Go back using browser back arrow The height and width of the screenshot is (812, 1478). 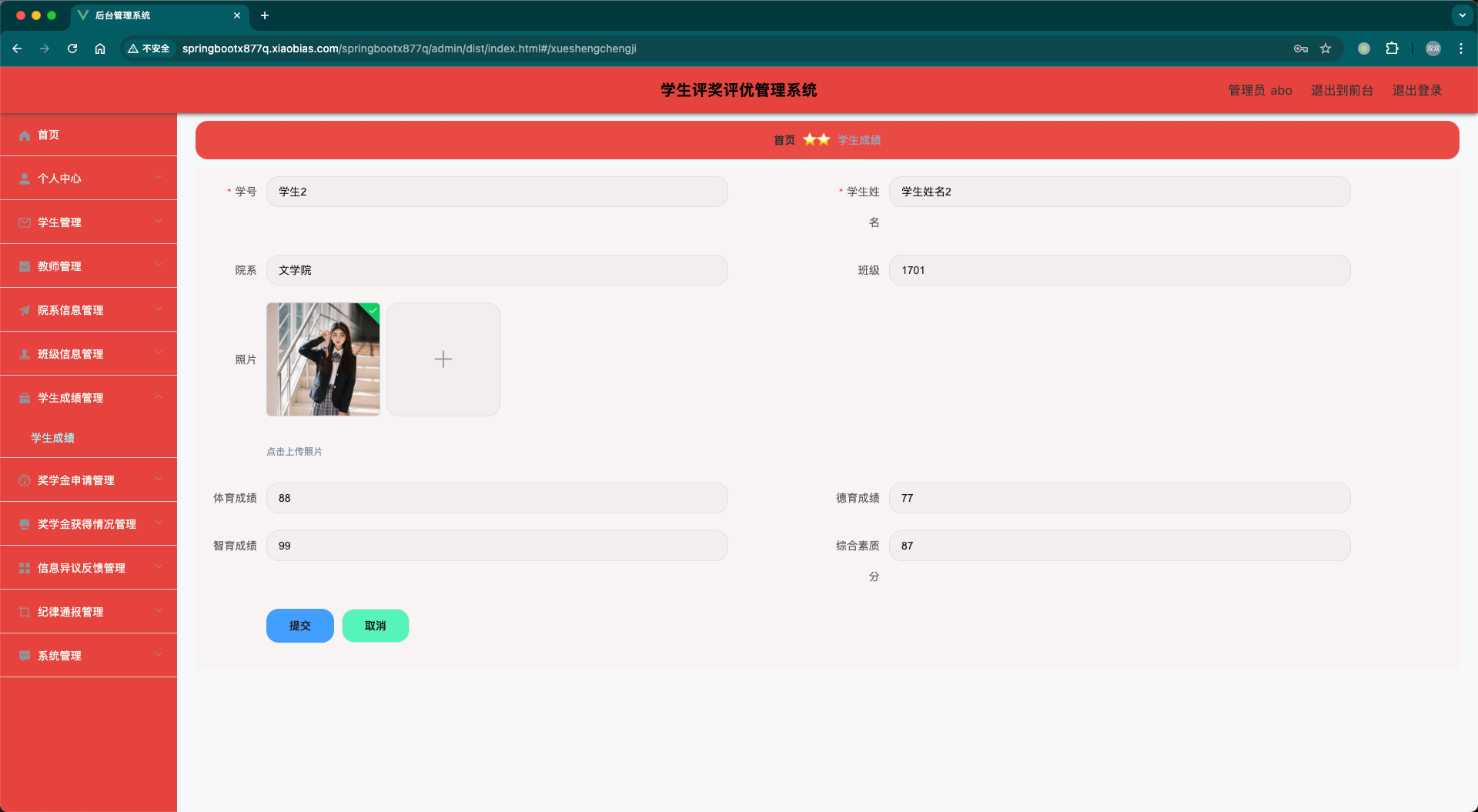pyautogui.click(x=17, y=48)
